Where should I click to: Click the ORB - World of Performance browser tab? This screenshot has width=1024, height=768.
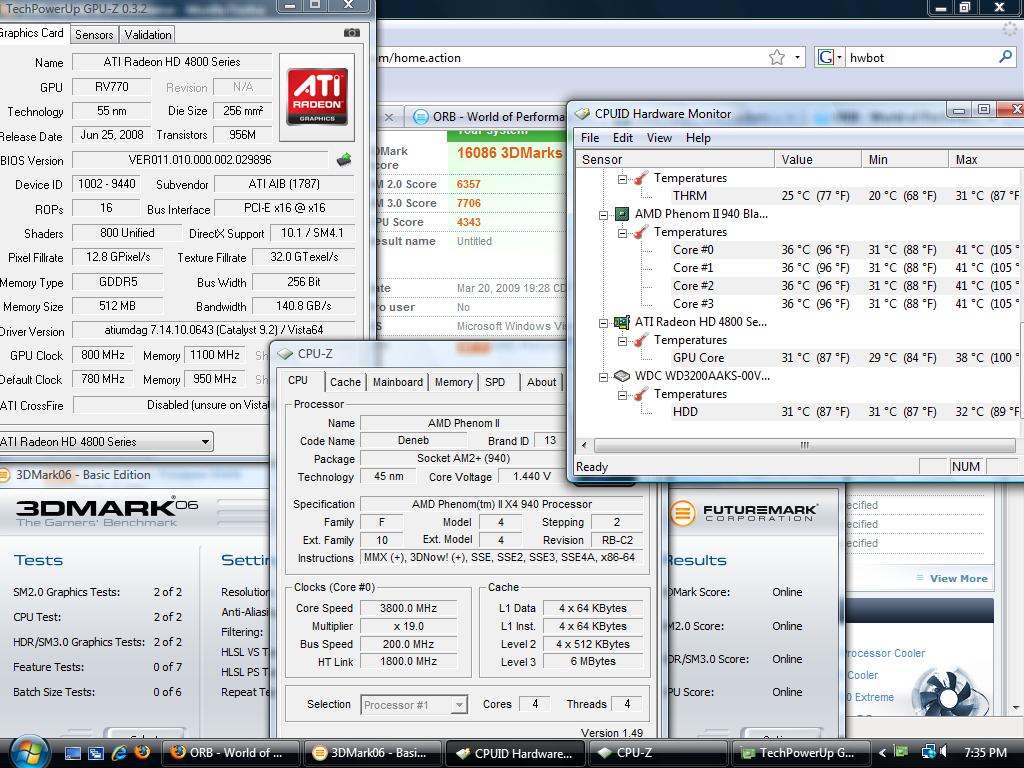(x=487, y=117)
